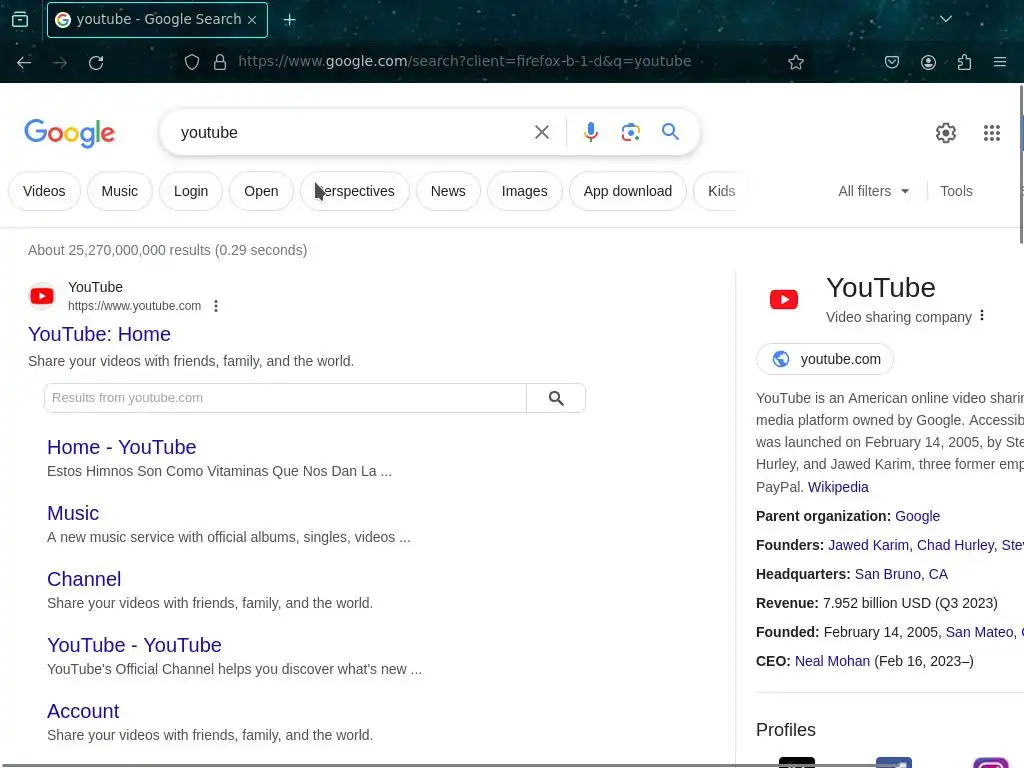The width and height of the screenshot is (1024, 768).
Task: Open more options in YouTube knowledge panel
Action: (982, 316)
